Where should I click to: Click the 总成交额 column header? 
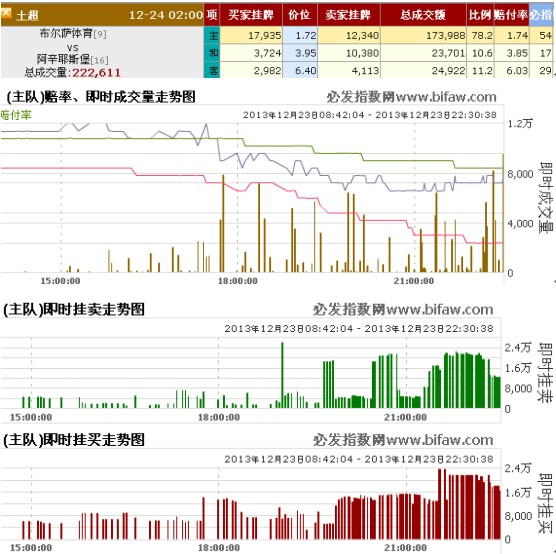click(x=423, y=15)
